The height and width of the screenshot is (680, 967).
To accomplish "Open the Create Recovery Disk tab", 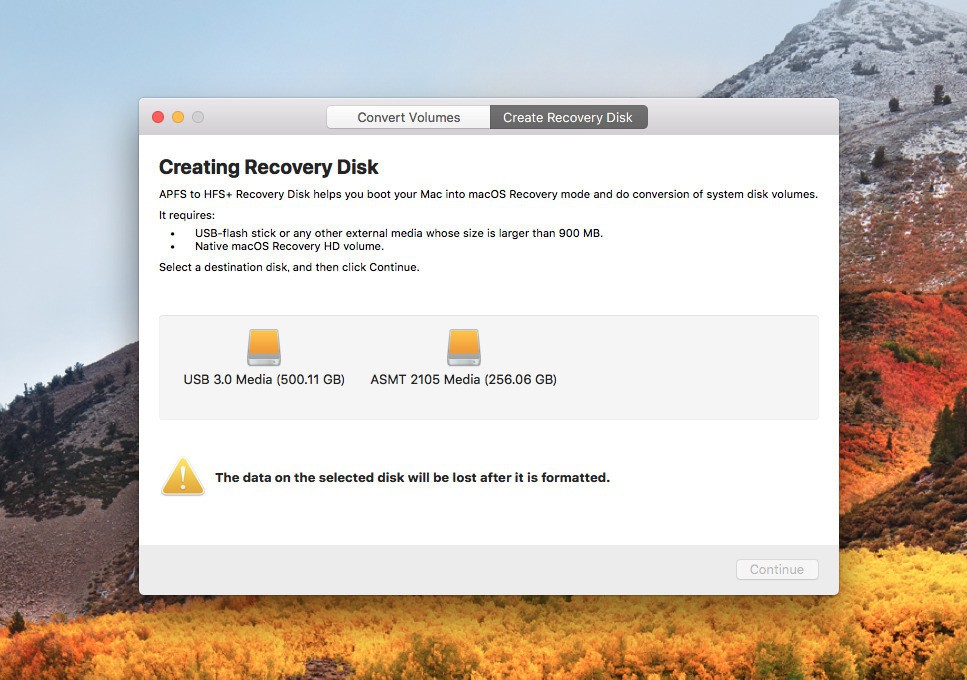I will tap(568, 117).
